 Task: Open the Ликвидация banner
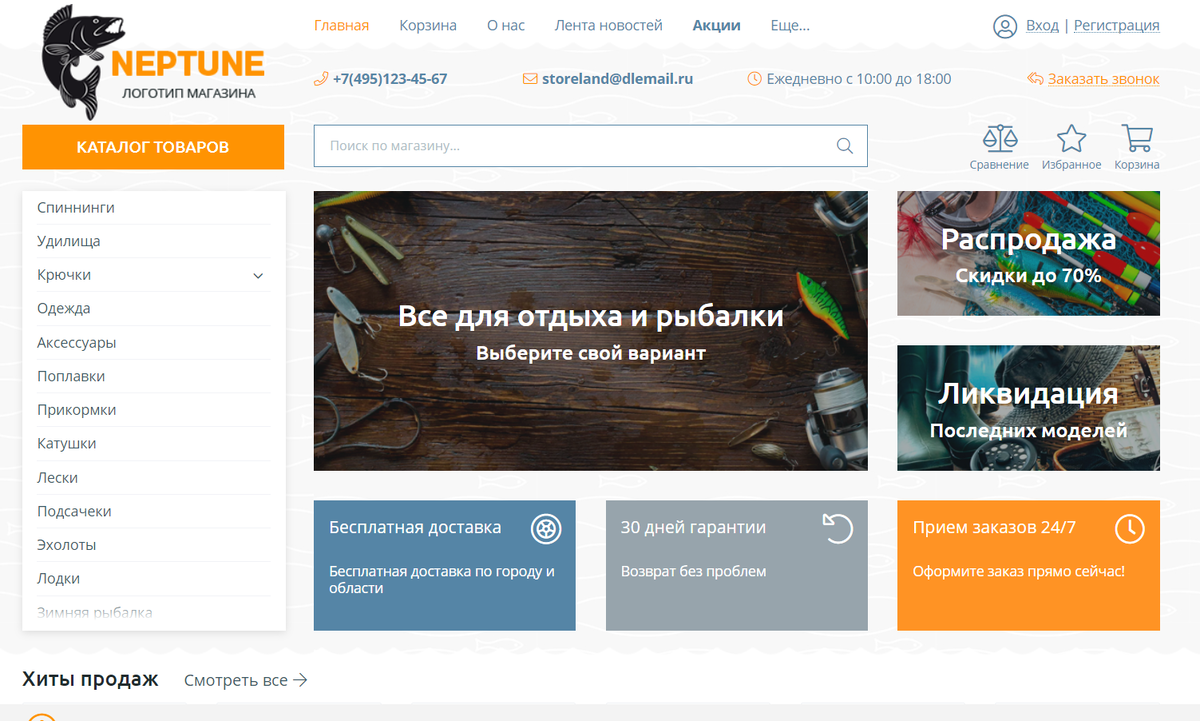click(1028, 407)
